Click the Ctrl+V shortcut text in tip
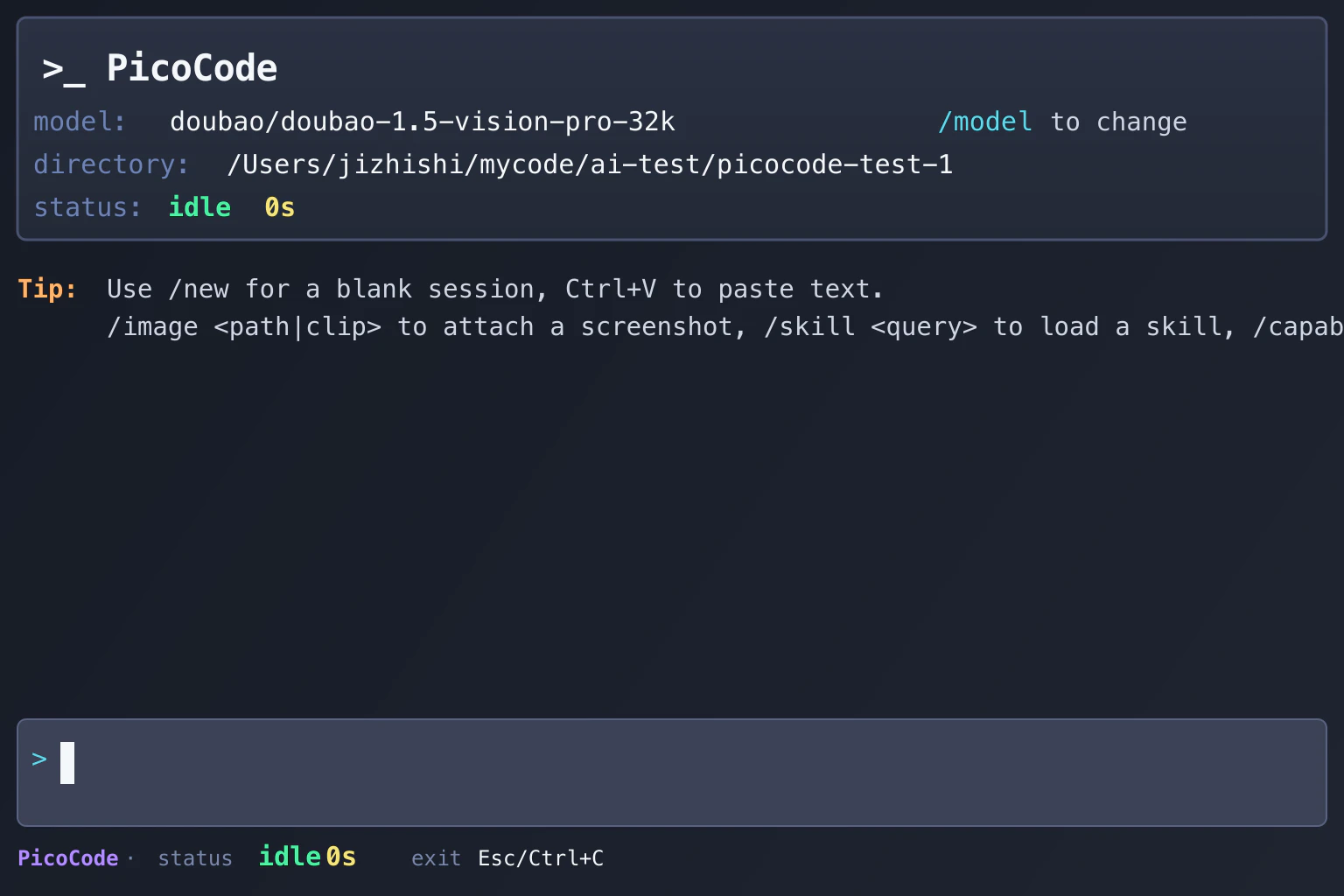 click(x=611, y=289)
